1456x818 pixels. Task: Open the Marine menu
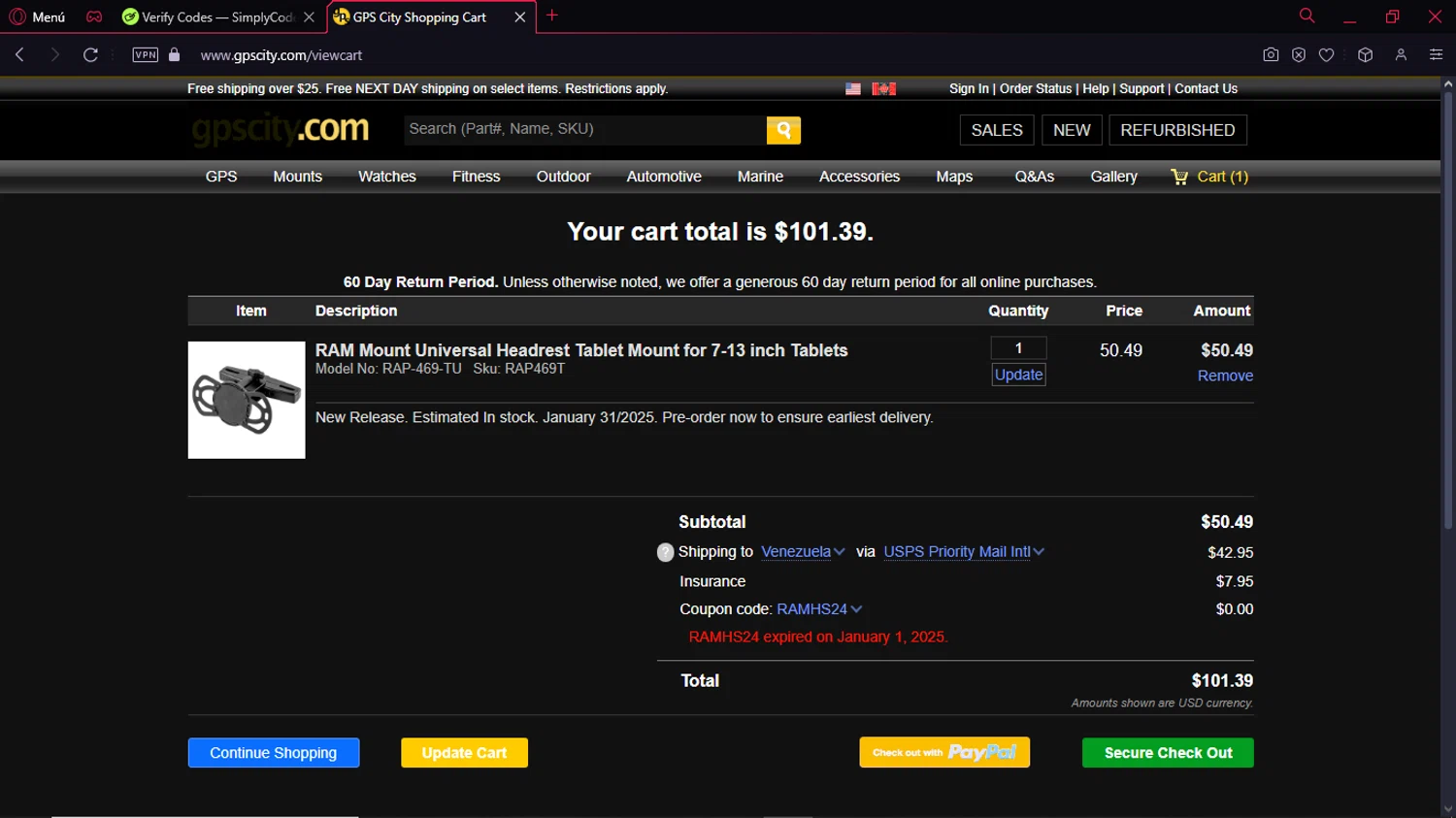(760, 177)
